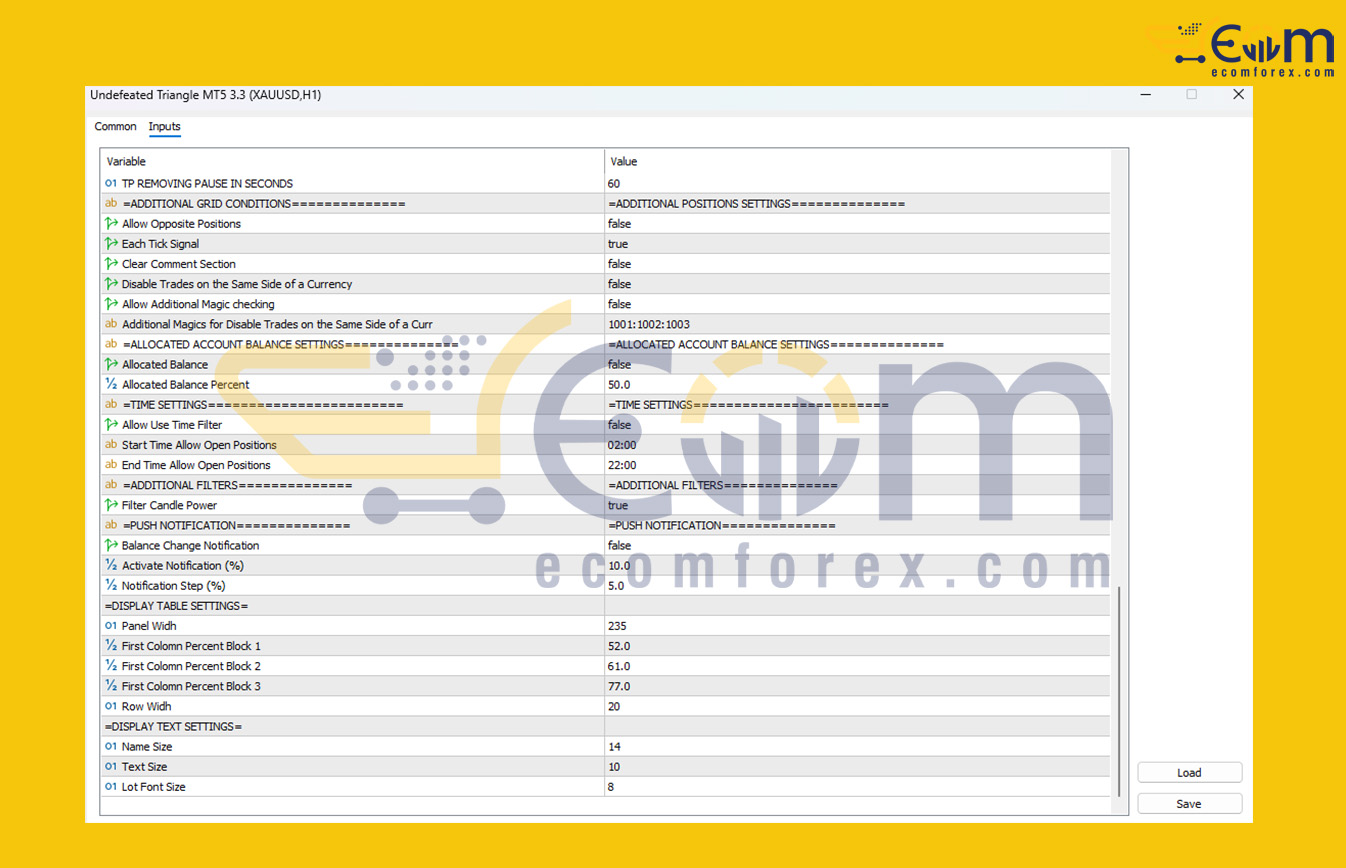Click the =ADDITIONAL POSITIONS SETTINGS= value cell
Screen dimensions: 1346x868
(756, 204)
